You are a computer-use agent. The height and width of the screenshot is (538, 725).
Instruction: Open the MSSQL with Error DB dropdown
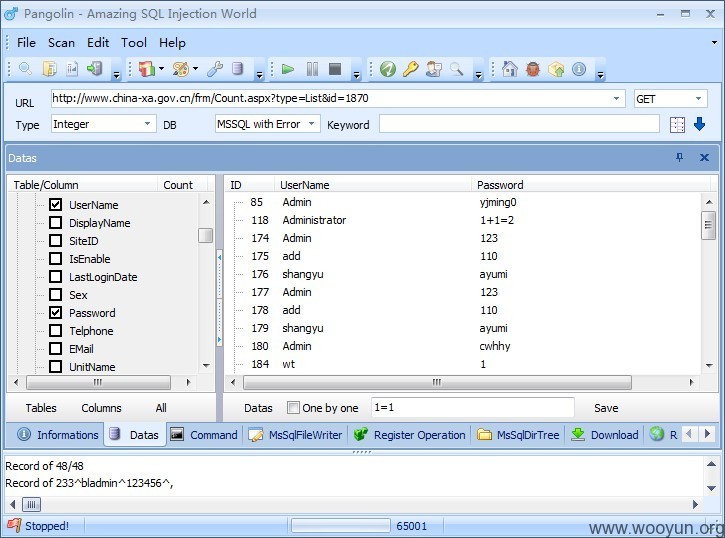pyautogui.click(x=311, y=124)
